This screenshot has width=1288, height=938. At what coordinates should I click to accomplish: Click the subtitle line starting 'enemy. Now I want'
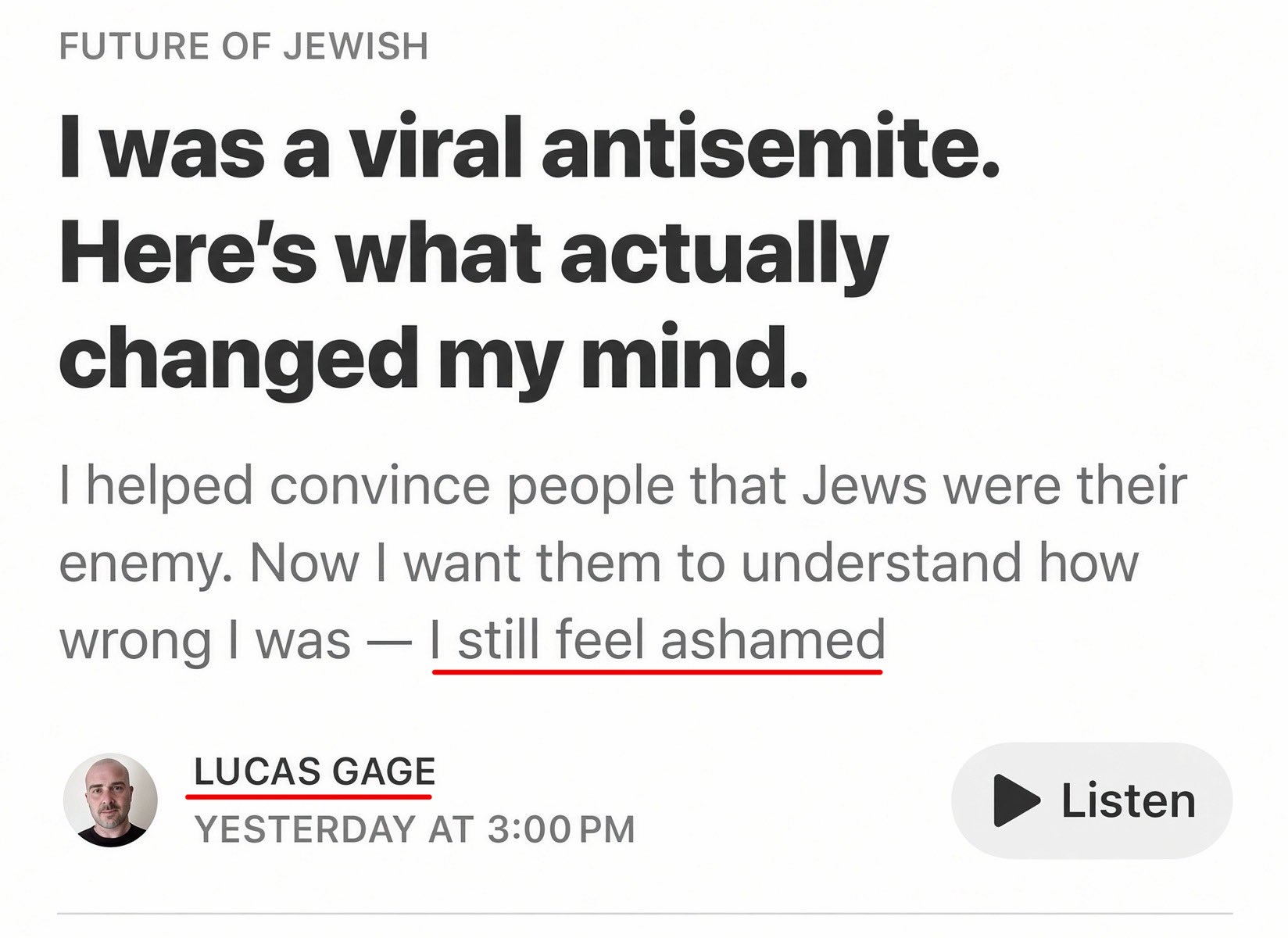point(599,563)
